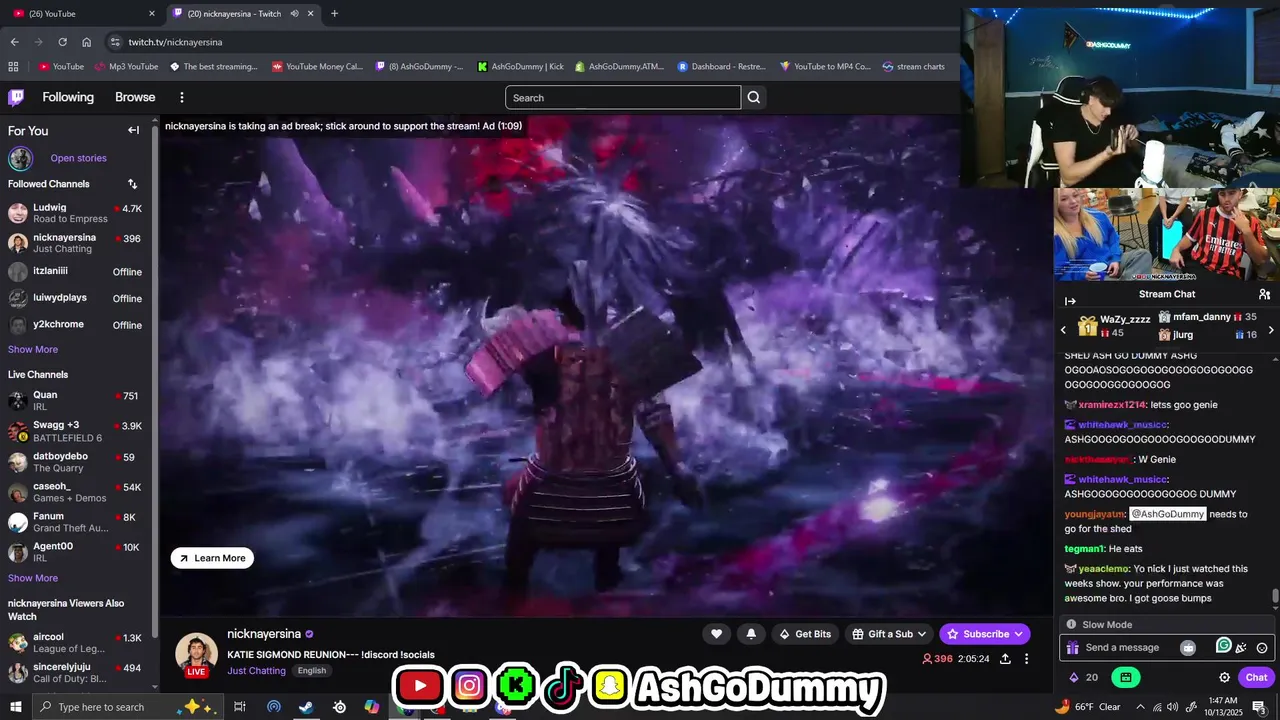Open chat community users list
This screenshot has width=1280, height=720.
coord(1264,294)
